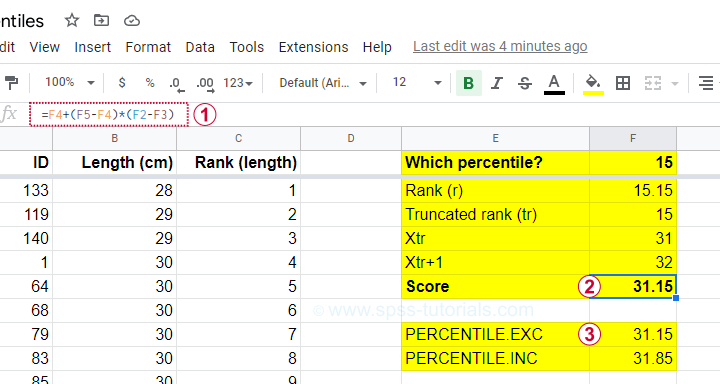Select the 'Truncated rank (tr)' cell
Screen dimensions: 720x384
tap(495, 215)
